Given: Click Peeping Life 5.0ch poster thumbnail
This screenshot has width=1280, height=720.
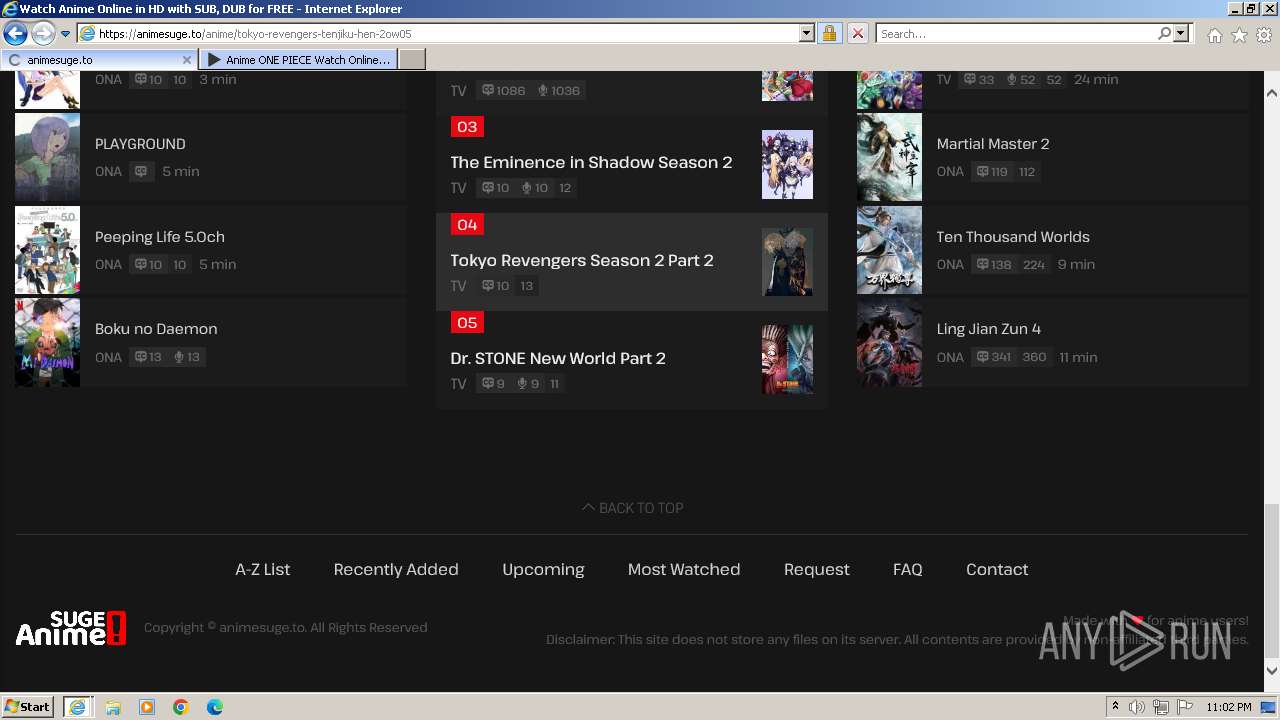Looking at the screenshot, I should (x=47, y=250).
